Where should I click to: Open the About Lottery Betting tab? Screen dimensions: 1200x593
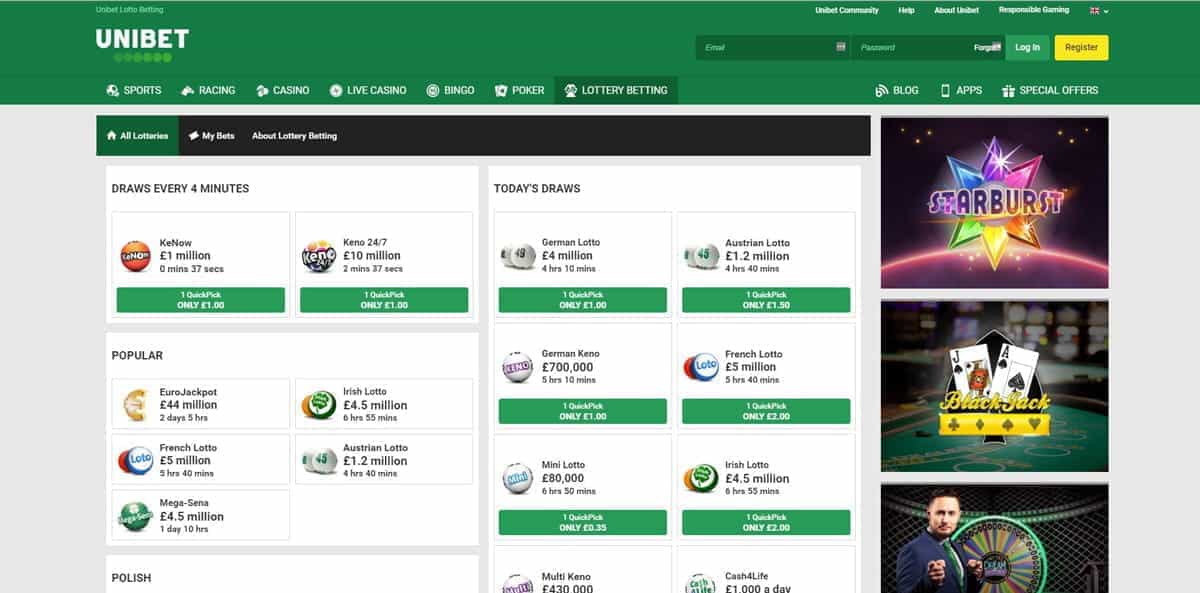tap(295, 135)
